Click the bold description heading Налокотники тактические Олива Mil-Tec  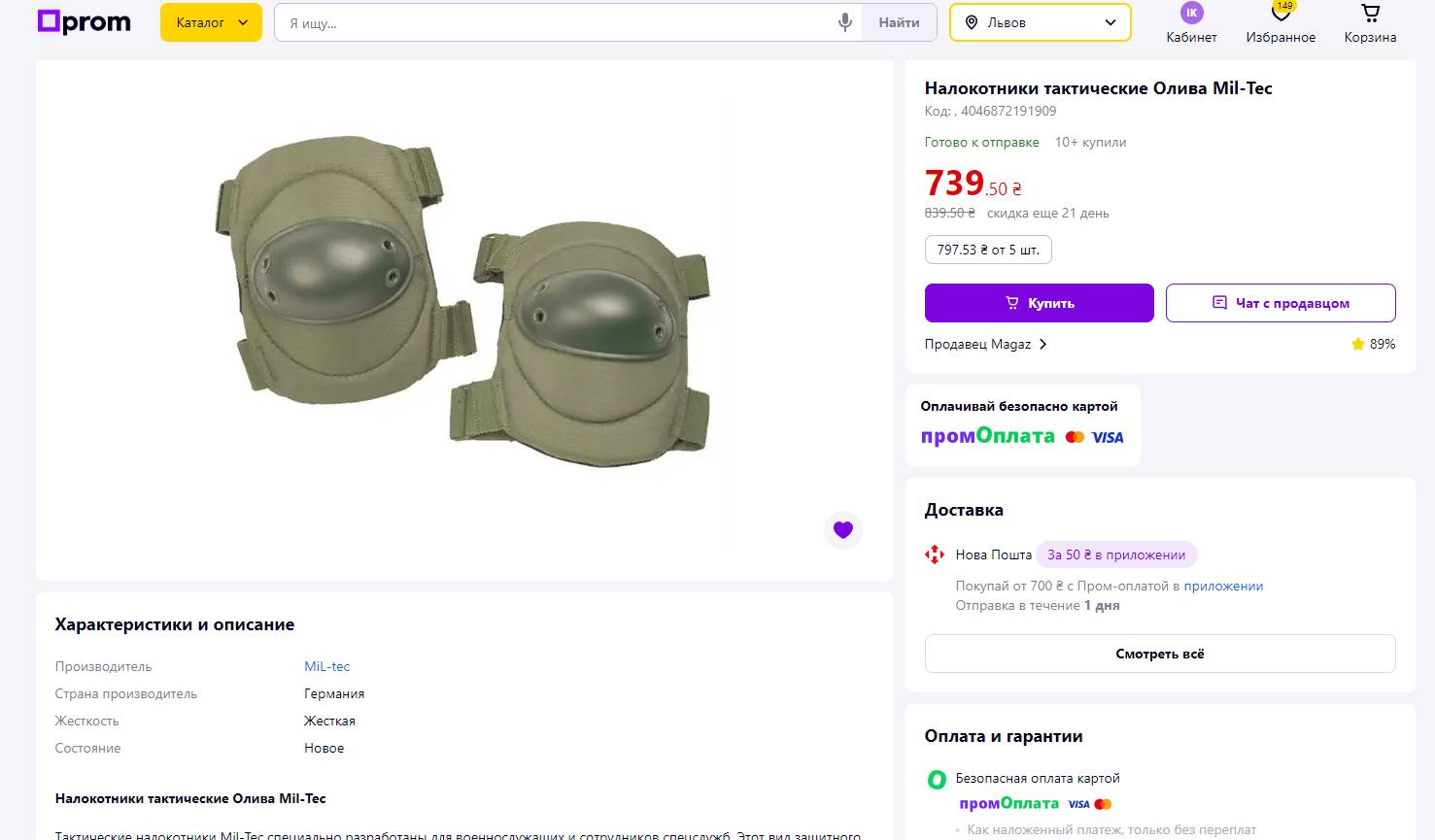click(190, 798)
